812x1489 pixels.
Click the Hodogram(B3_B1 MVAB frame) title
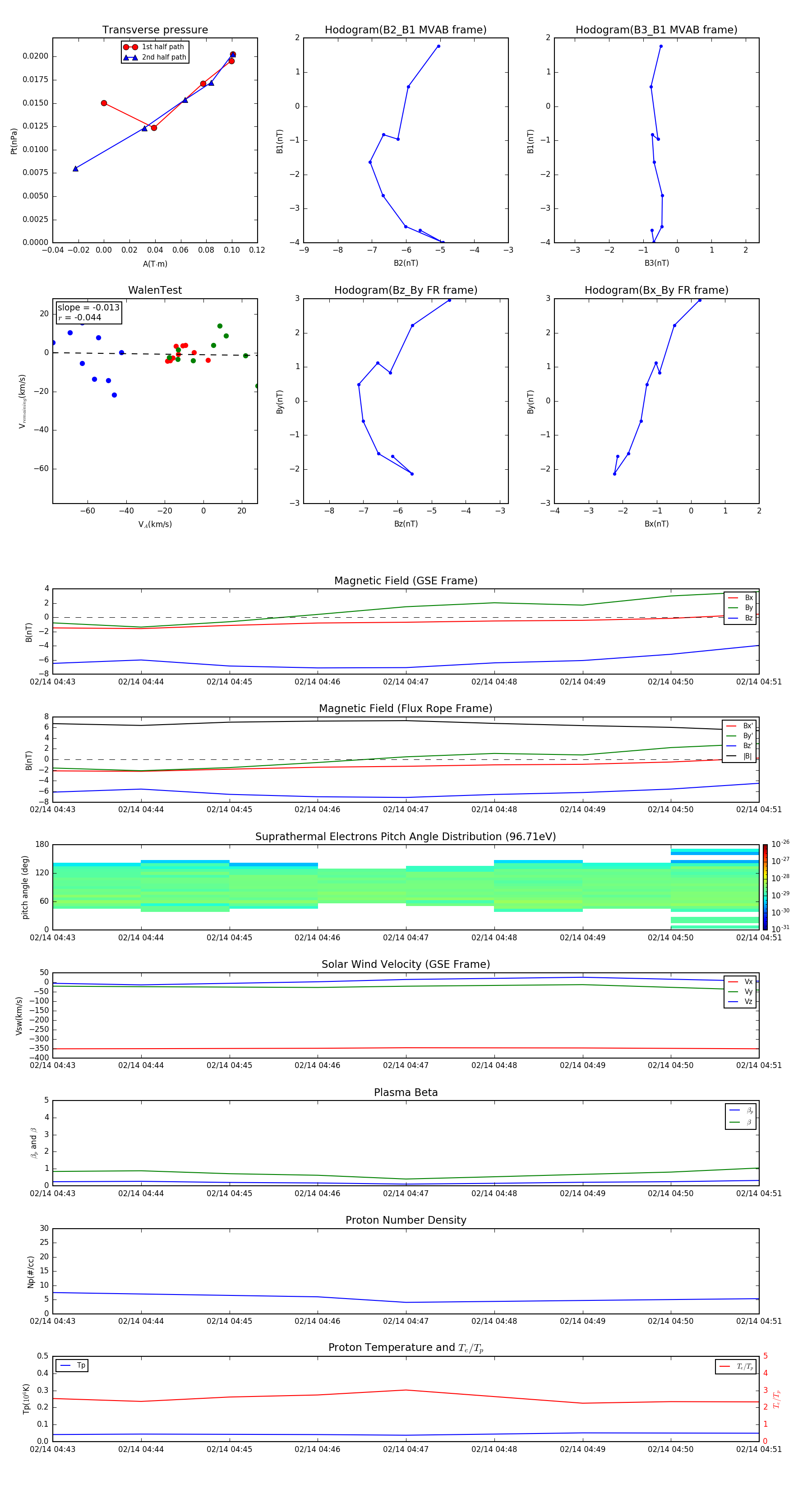pos(656,30)
